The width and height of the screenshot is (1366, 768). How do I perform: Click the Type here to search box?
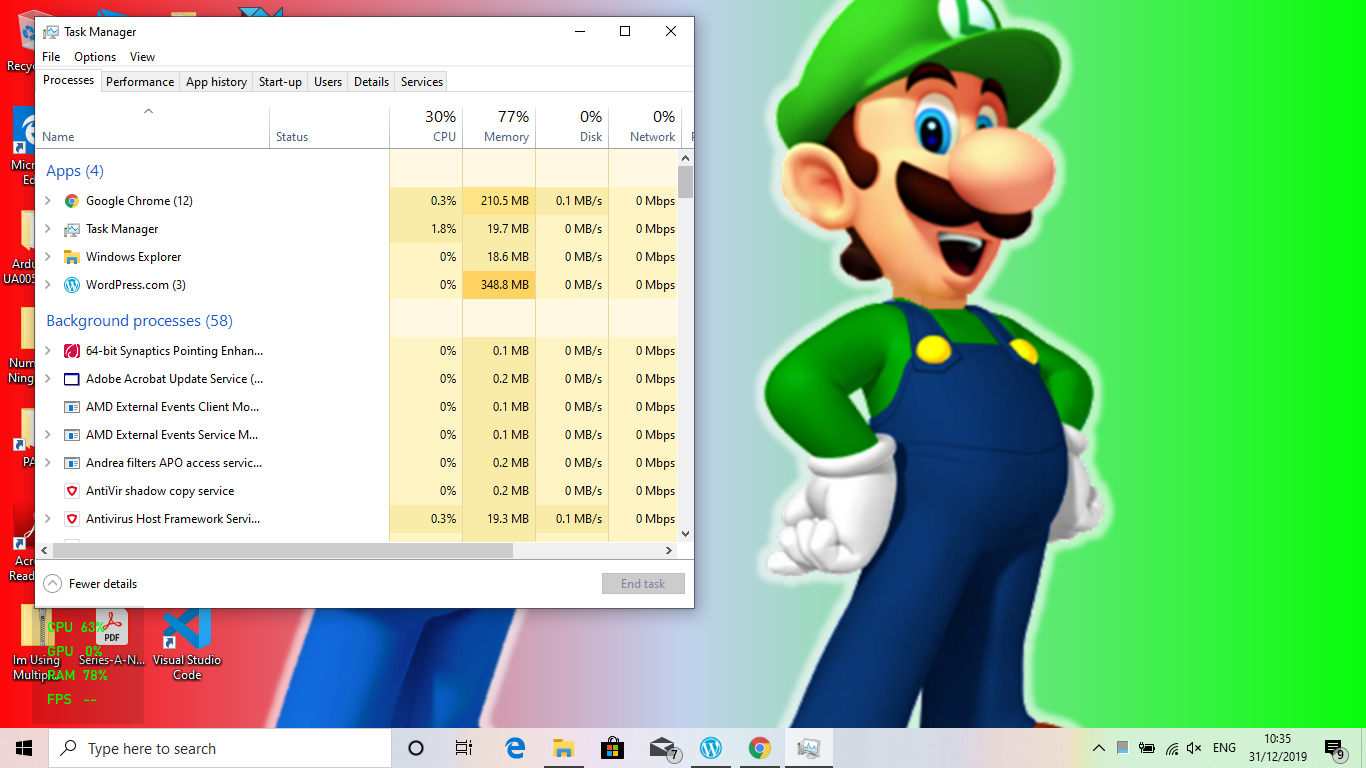pos(219,748)
